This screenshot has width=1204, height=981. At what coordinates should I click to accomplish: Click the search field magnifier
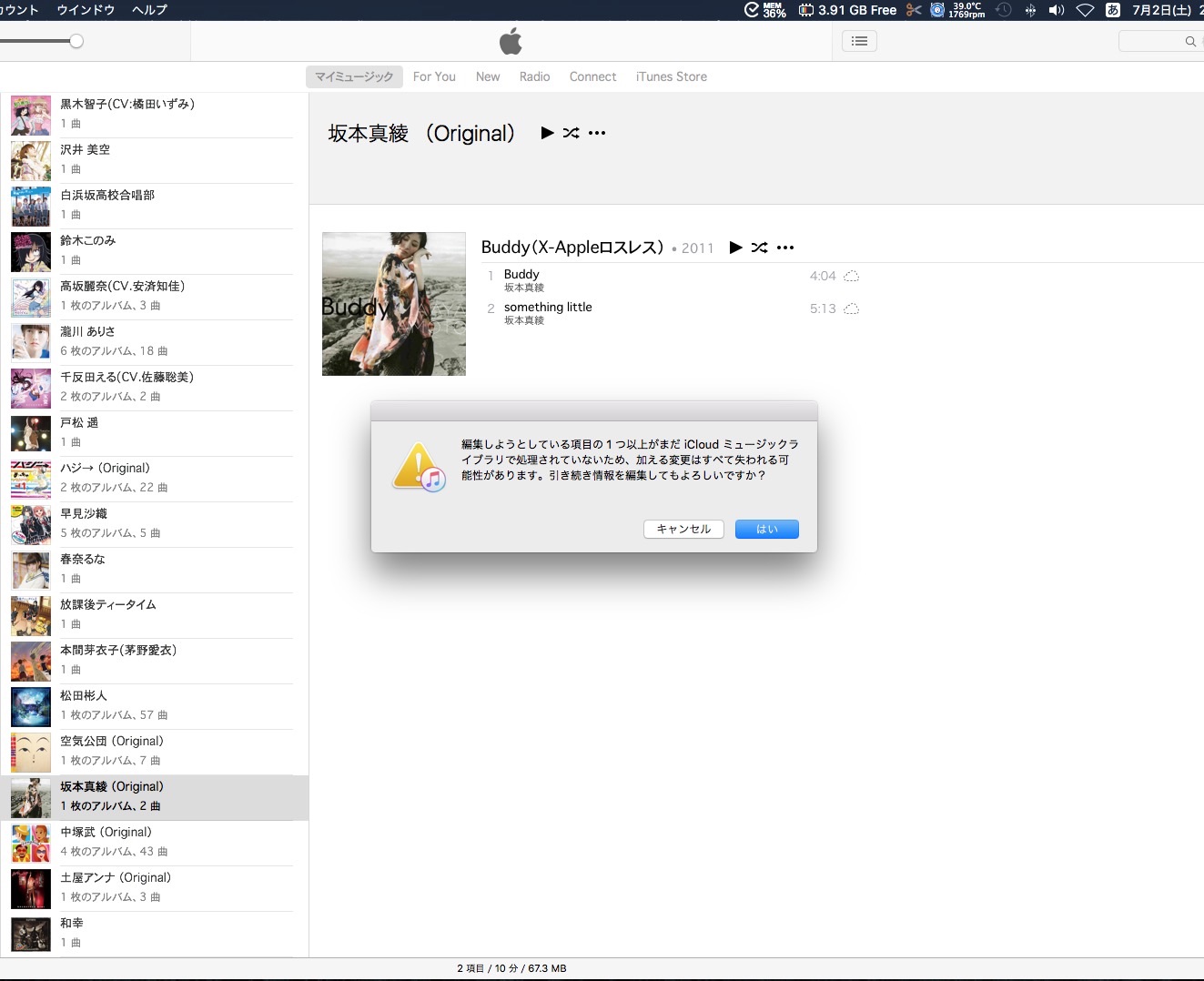pos(1189,42)
